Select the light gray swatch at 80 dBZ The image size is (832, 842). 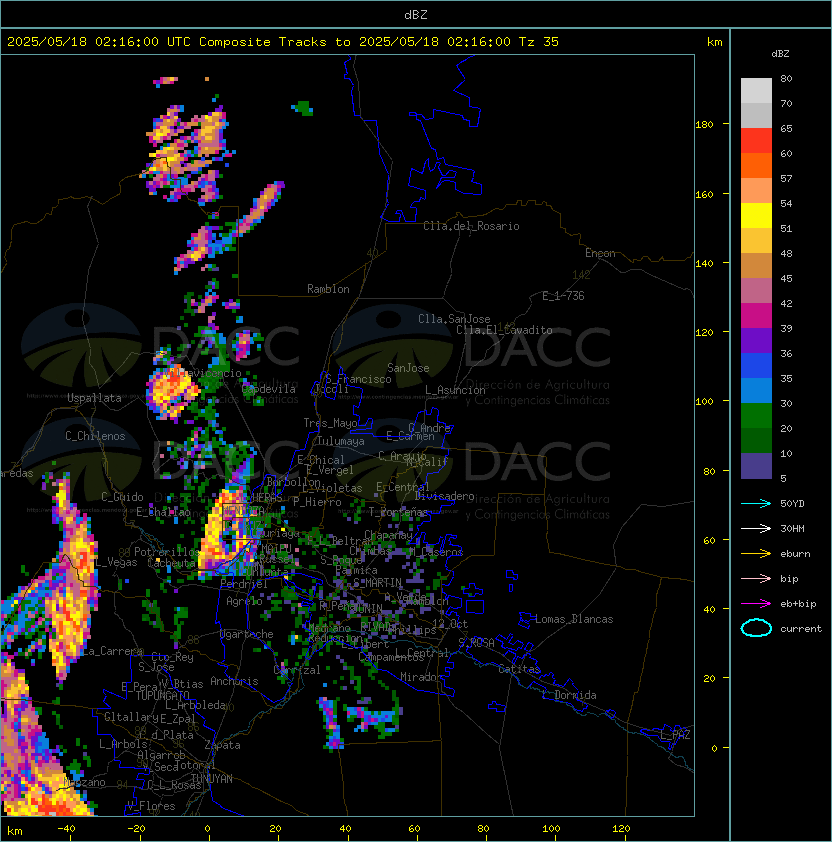(756, 90)
